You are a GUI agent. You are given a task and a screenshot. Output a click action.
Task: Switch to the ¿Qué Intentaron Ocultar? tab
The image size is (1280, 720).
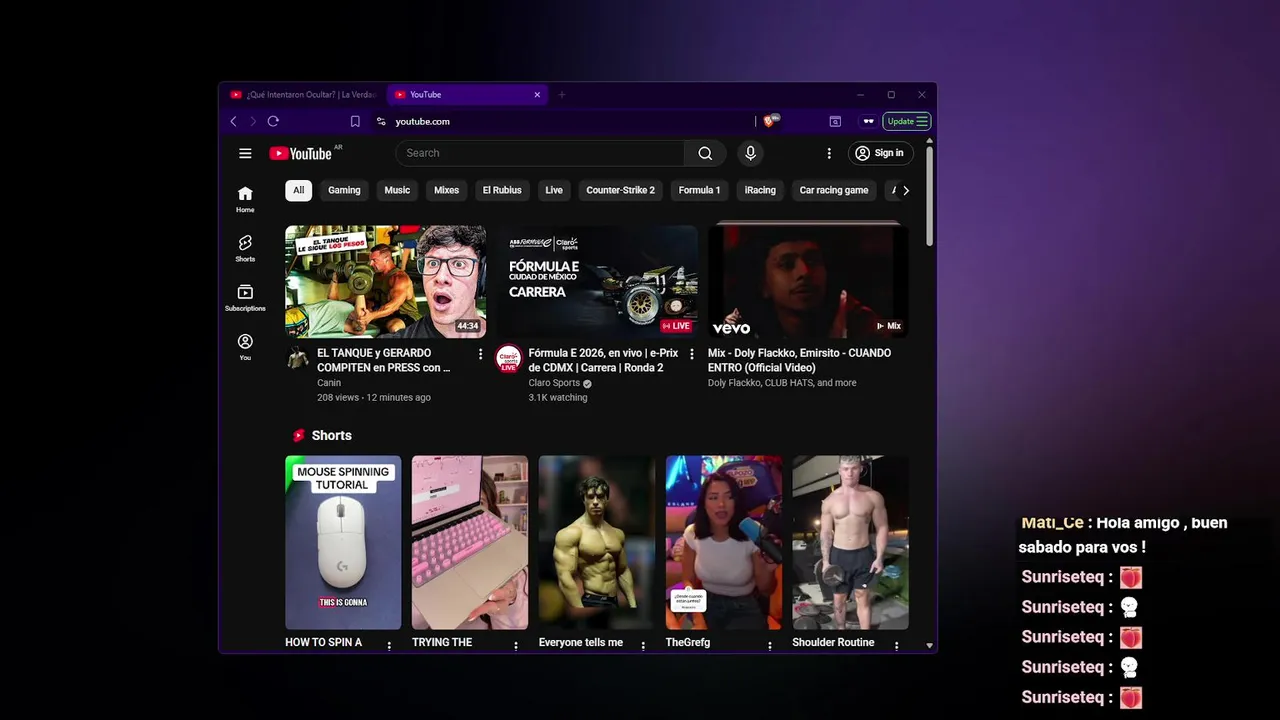[302, 95]
